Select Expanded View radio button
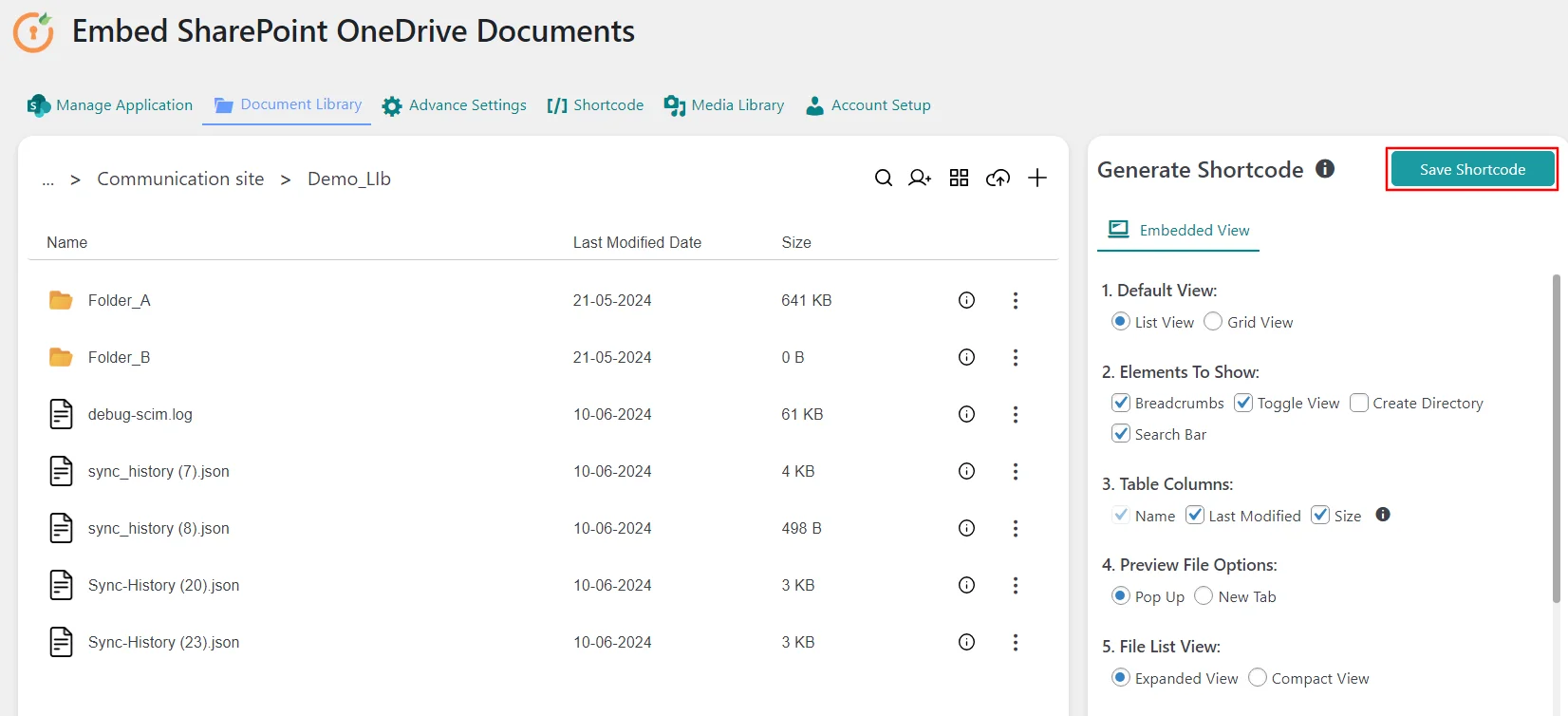1568x716 pixels. [x=1121, y=677]
